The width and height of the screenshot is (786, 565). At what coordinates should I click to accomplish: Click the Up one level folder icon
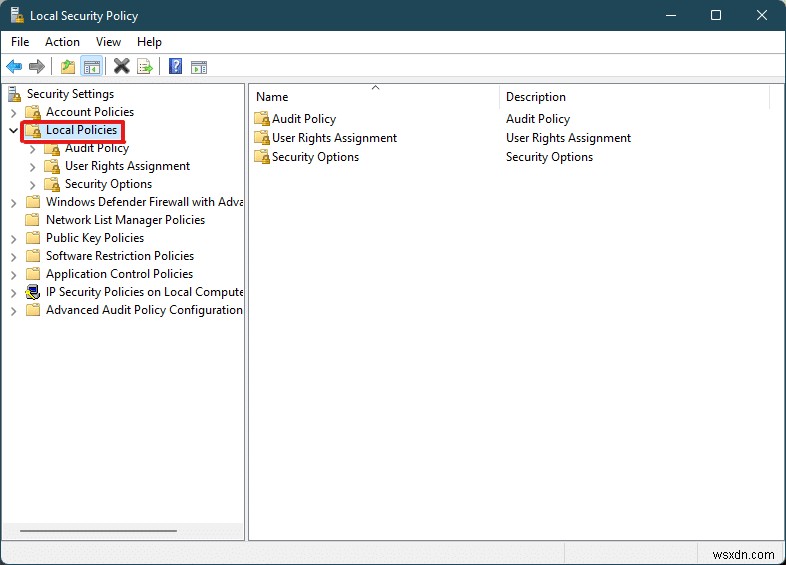point(68,66)
